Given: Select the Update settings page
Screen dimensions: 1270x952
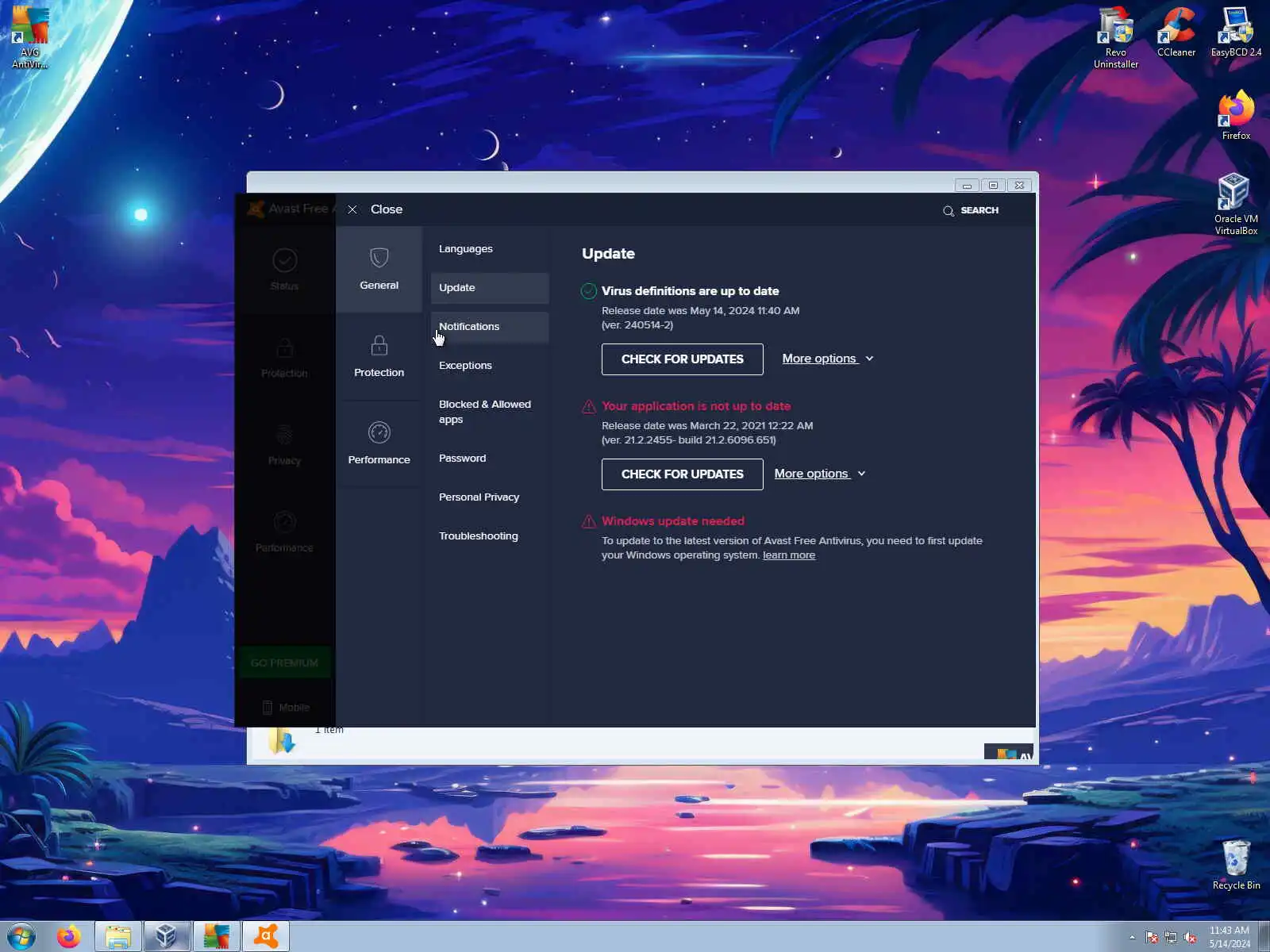Looking at the screenshot, I should pyautogui.click(x=490, y=288).
